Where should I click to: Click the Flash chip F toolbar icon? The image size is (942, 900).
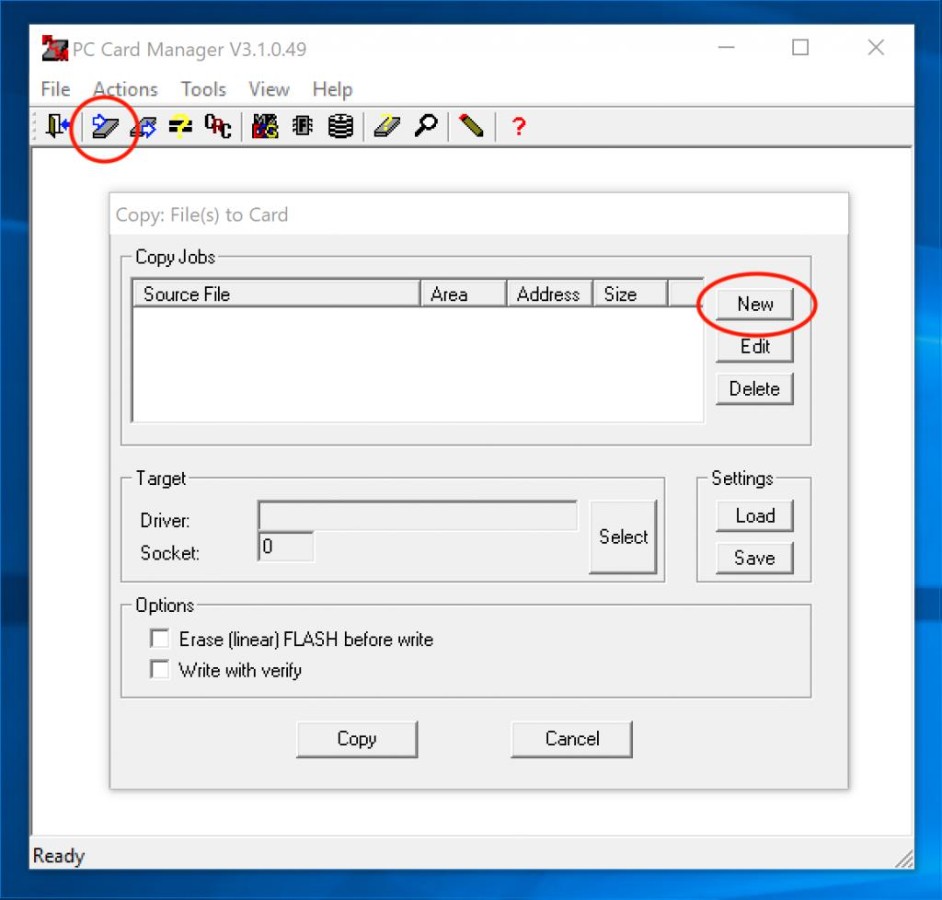tap(302, 126)
